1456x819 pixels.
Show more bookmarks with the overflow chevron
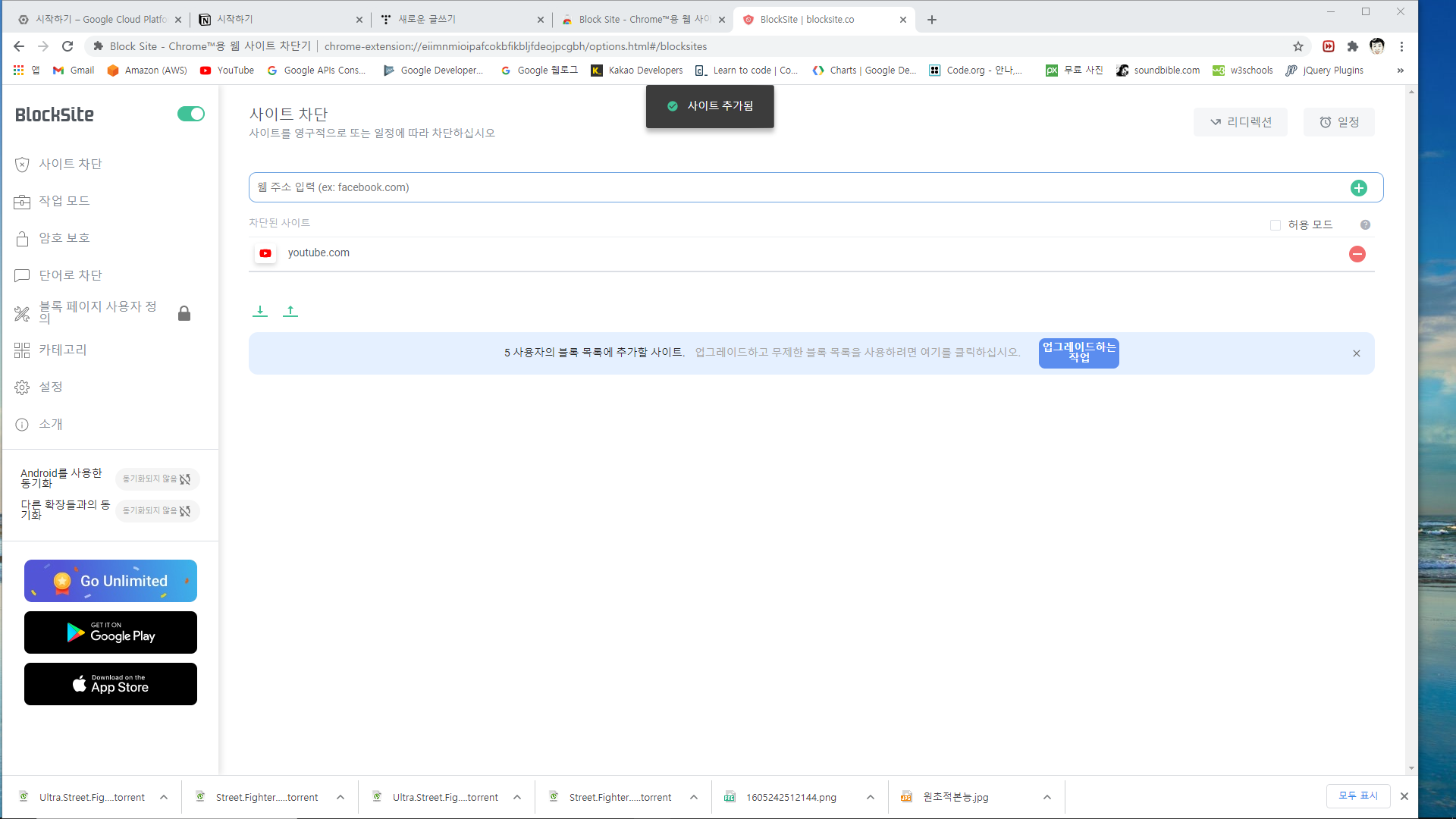pos(1400,71)
